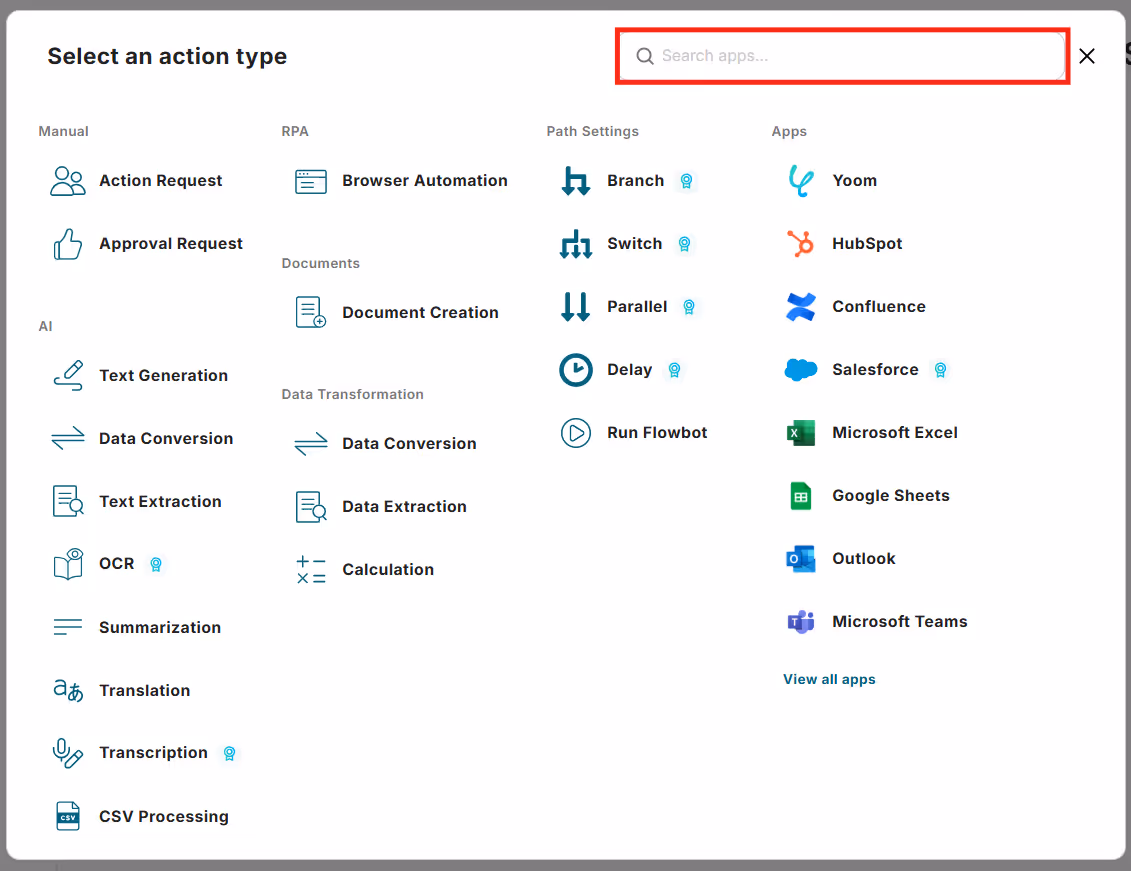
Task: Click the Browser Automation window icon
Action: tap(311, 181)
